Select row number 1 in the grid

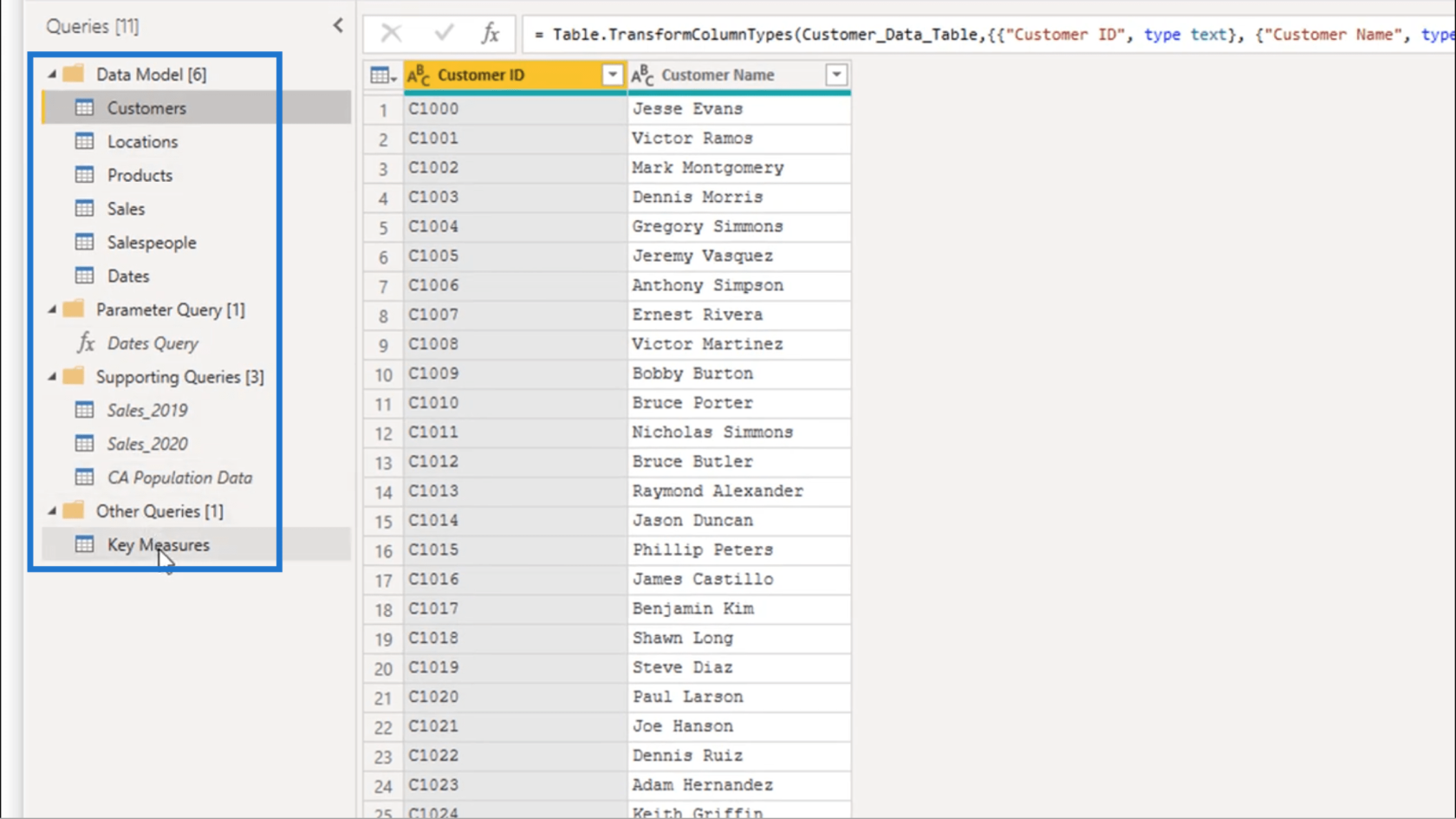[383, 109]
